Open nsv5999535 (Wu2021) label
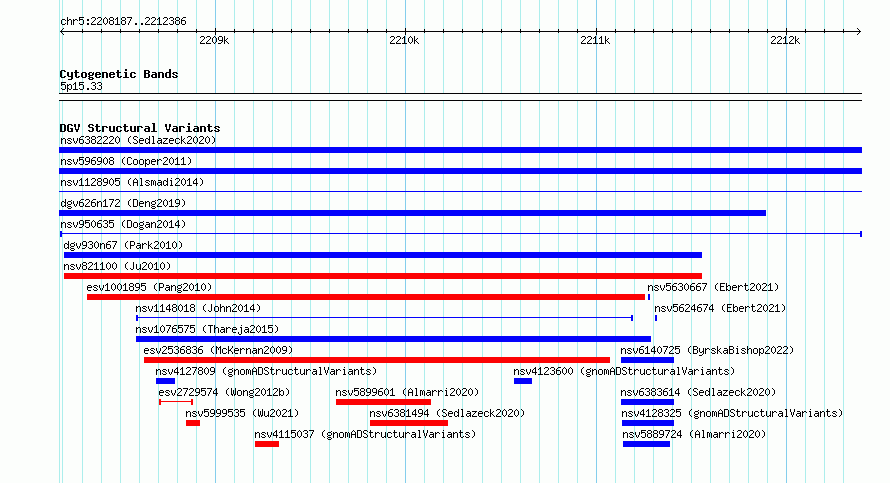 pyautogui.click(x=242, y=413)
